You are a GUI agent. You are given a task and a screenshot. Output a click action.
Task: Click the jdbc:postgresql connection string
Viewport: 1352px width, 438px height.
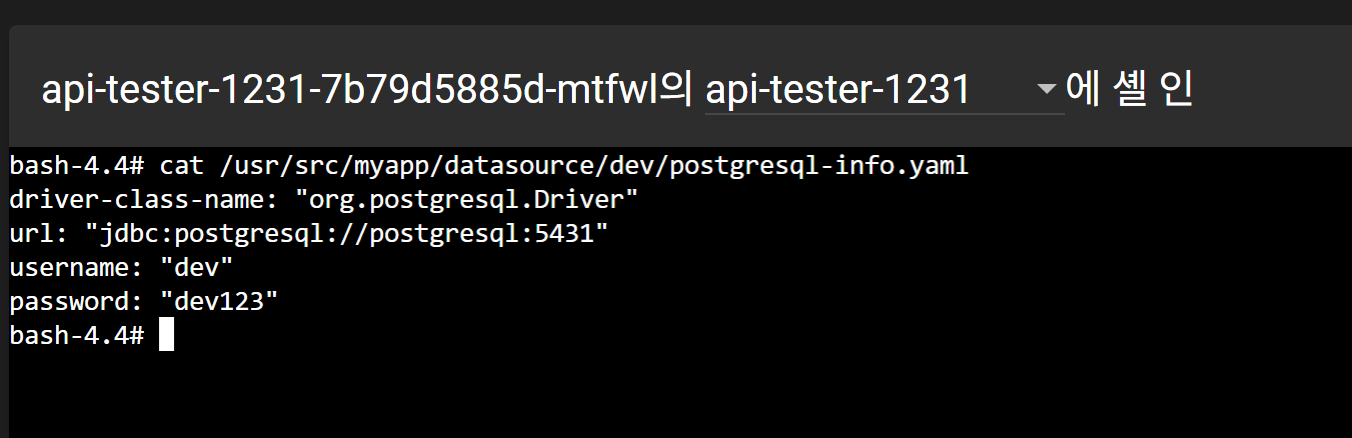point(347,233)
